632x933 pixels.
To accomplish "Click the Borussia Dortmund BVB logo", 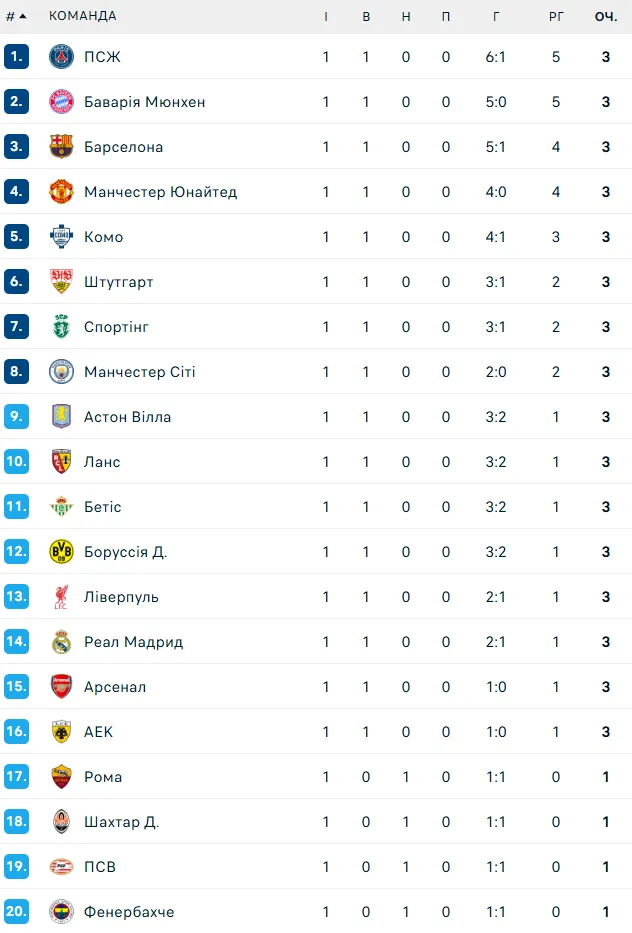I will click(61, 552).
